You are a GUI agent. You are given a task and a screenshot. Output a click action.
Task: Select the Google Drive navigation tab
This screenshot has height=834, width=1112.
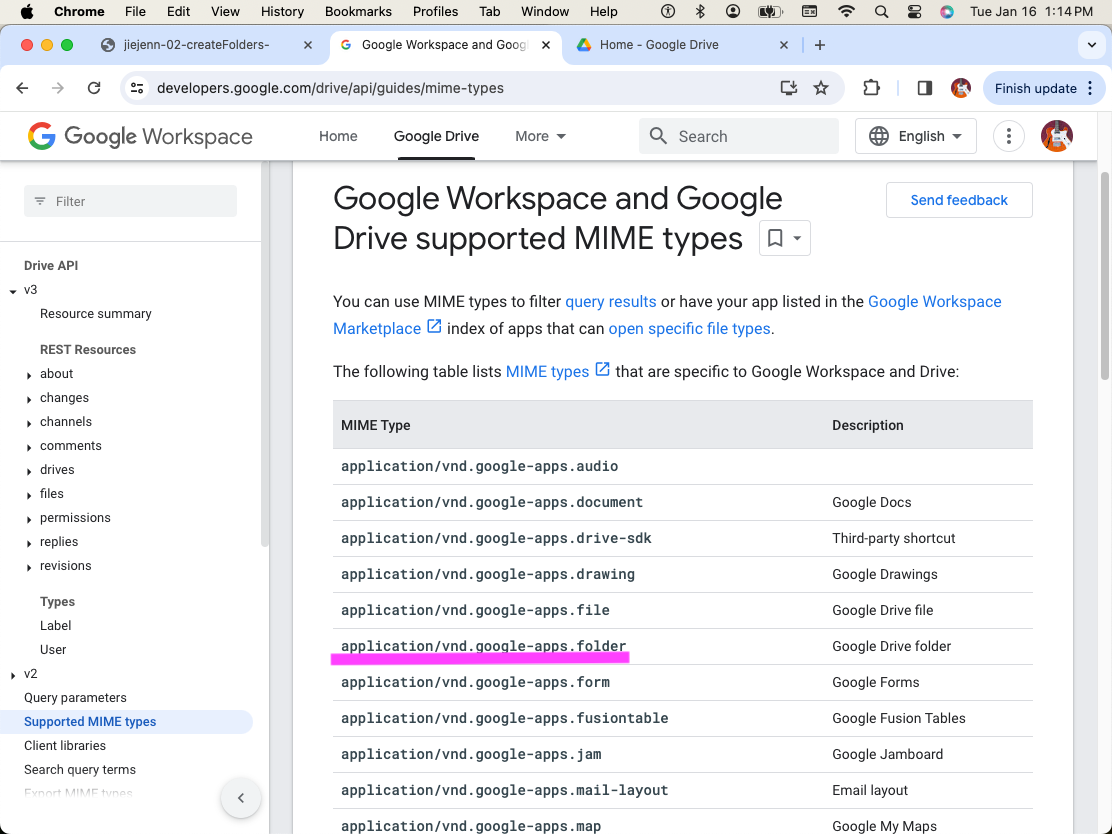click(x=436, y=136)
